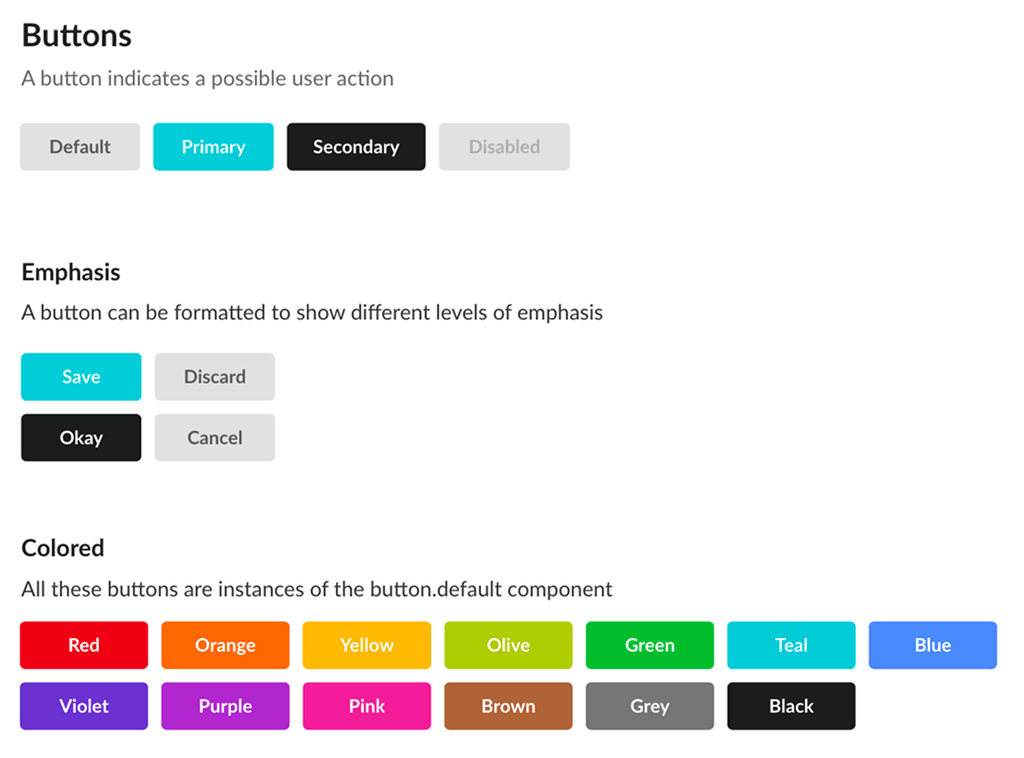Image resolution: width=1024 pixels, height=758 pixels.
Task: Click the Violet colored button
Action: pos(84,706)
